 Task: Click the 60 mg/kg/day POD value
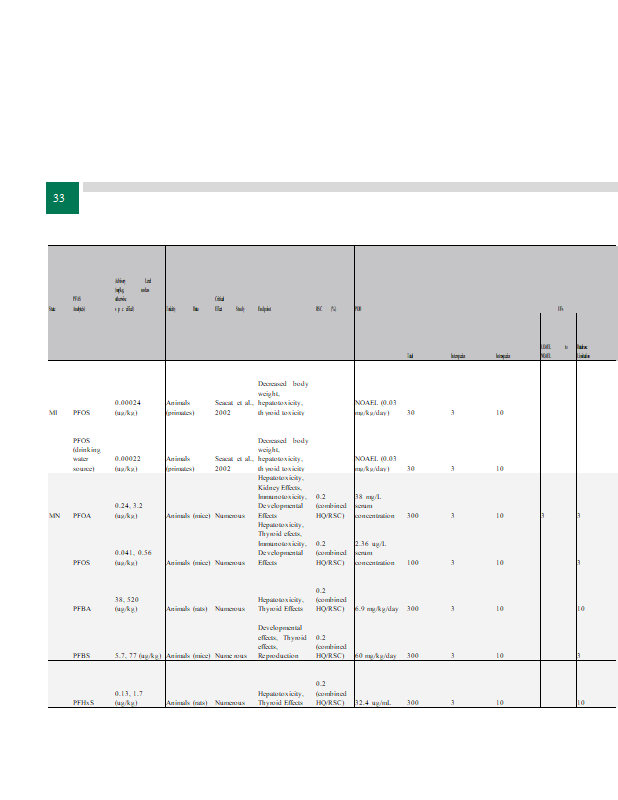tap(376, 656)
